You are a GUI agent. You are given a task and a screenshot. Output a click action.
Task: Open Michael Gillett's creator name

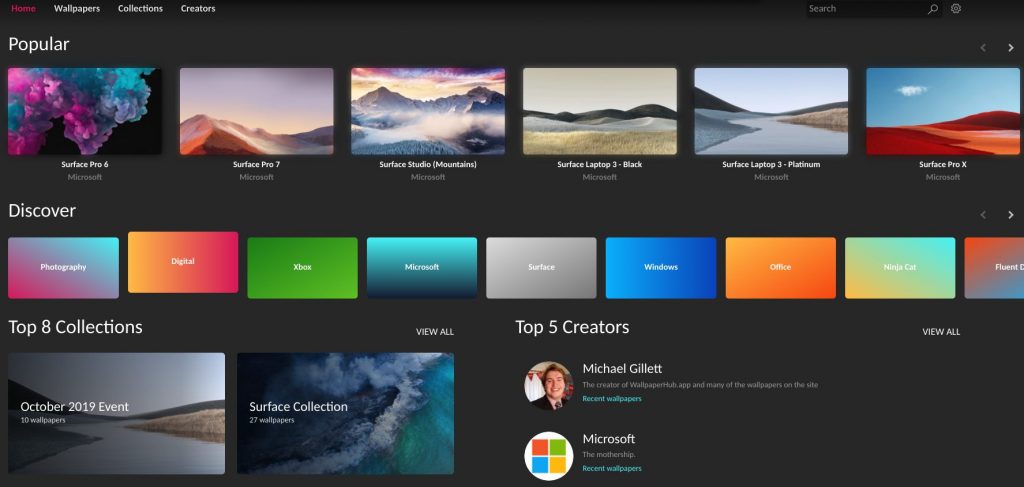coord(622,369)
